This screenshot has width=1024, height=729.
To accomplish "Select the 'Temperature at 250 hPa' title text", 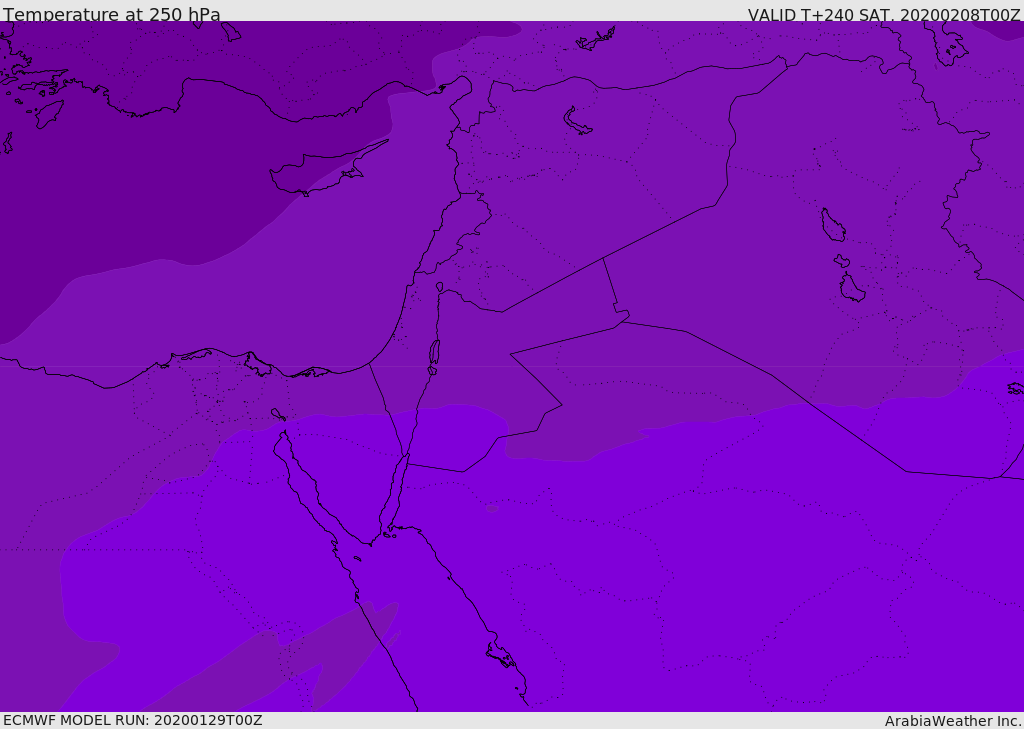I will click(112, 14).
